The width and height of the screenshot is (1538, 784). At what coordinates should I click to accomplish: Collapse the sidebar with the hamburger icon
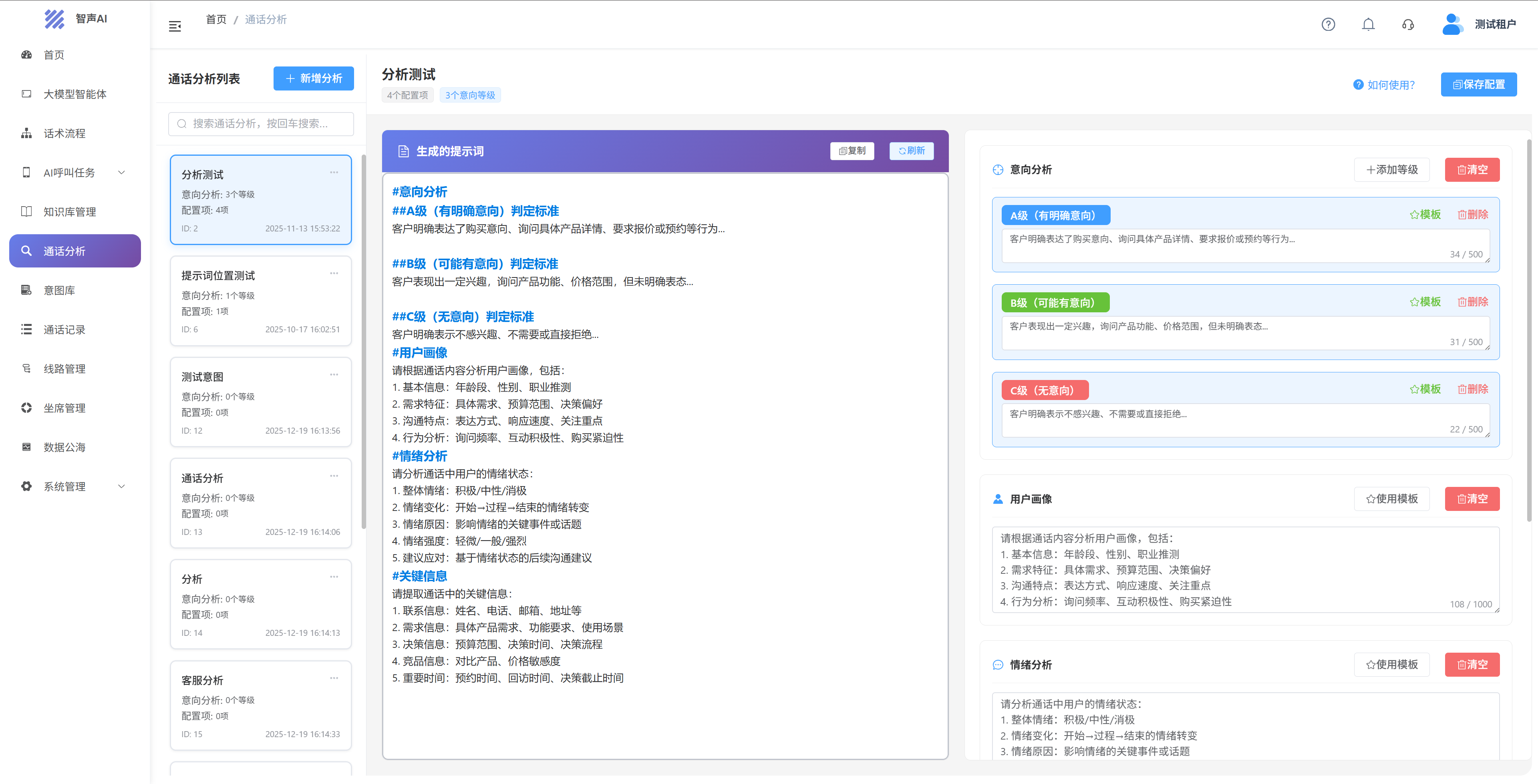(x=175, y=26)
